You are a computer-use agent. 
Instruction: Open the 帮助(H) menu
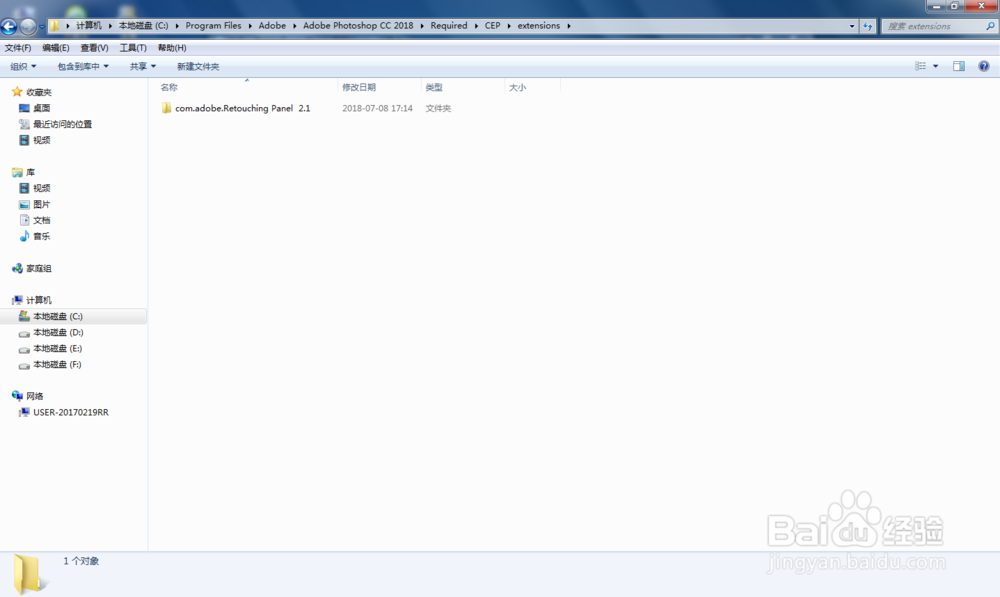pyautogui.click(x=172, y=48)
